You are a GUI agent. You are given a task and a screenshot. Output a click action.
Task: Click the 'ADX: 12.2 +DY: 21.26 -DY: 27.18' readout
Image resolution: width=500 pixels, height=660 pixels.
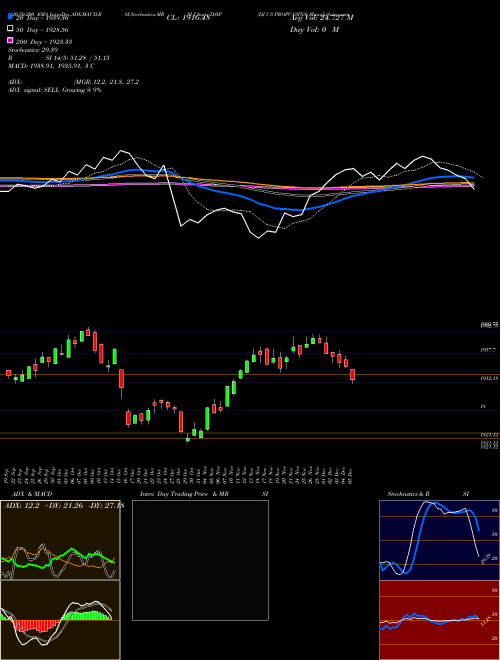point(64,506)
